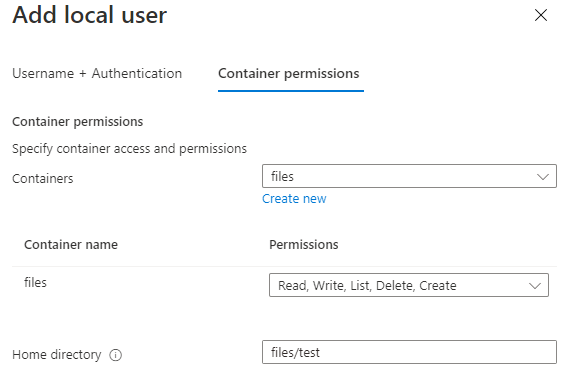Focus the Home directory input field
This screenshot has height=391, width=565.
click(x=409, y=352)
